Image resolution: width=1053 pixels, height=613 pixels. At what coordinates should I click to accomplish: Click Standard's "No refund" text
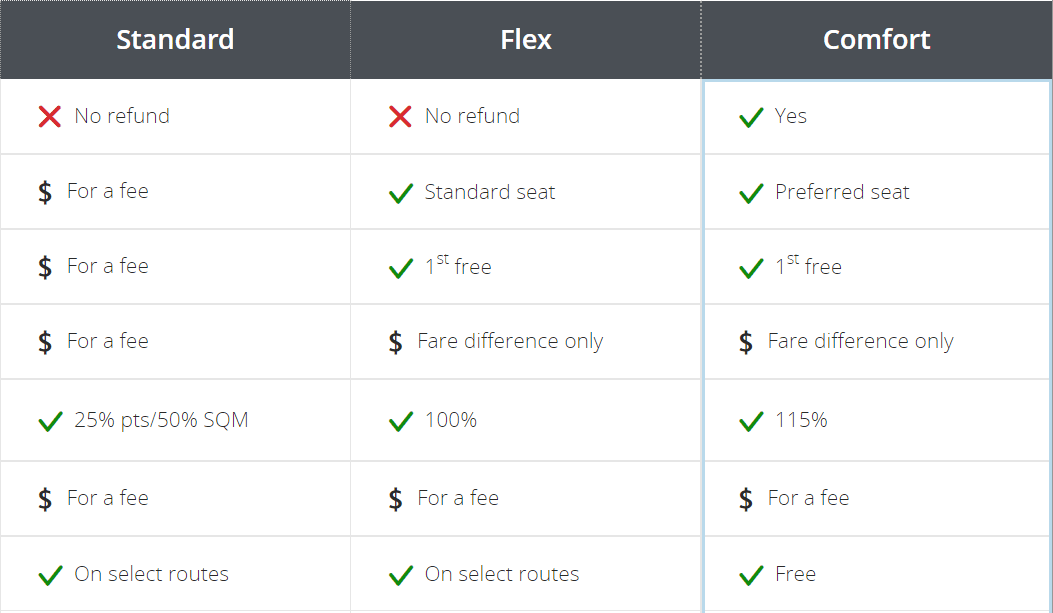click(122, 116)
